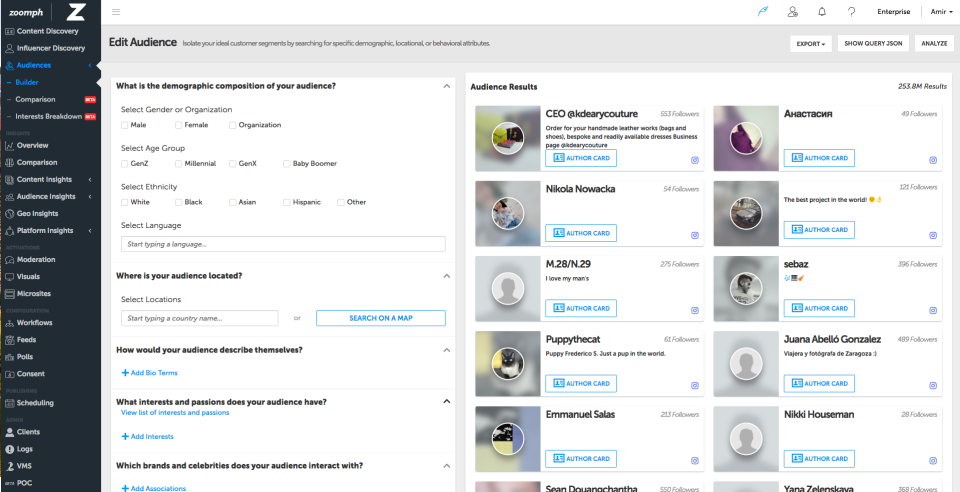
Task: Open the Amir user account dropdown
Action: pos(942,12)
